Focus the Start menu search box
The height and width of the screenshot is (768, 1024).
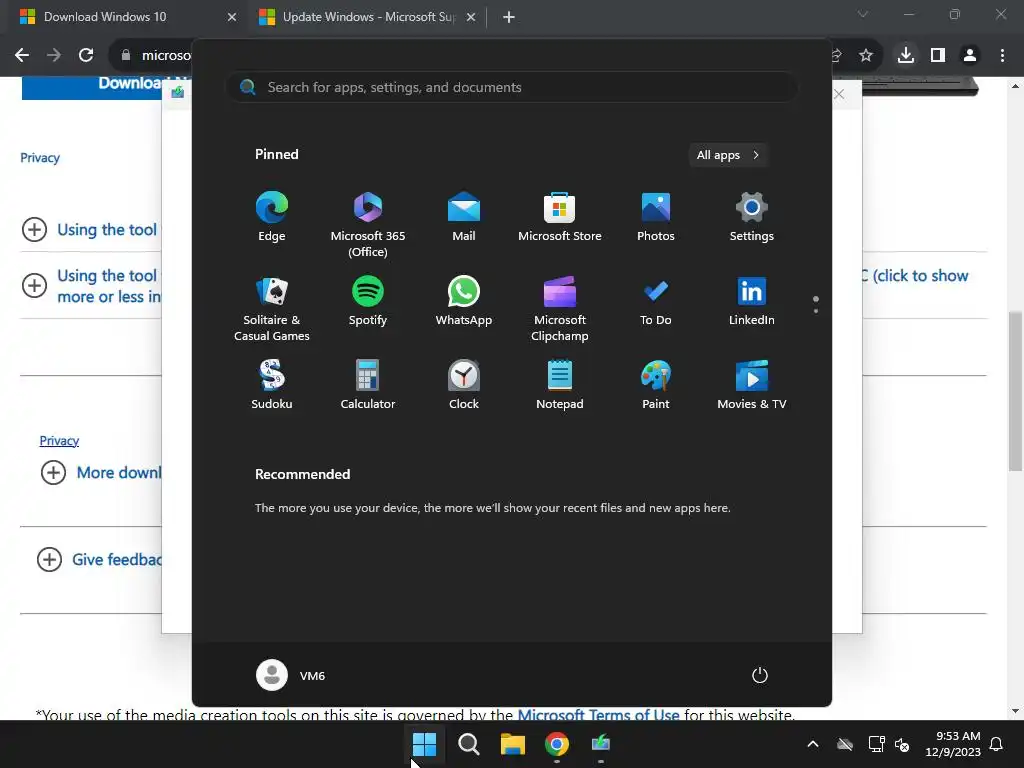tap(511, 87)
